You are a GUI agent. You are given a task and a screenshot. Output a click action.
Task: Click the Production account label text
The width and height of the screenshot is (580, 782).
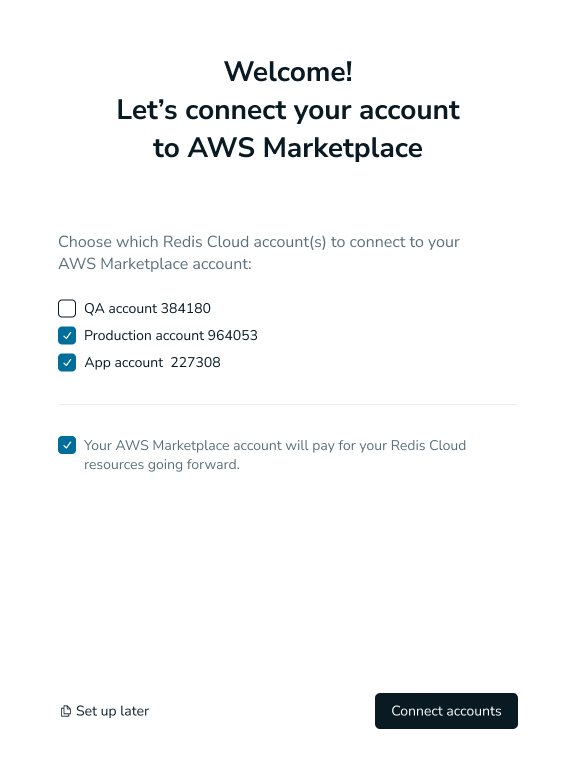point(144,335)
